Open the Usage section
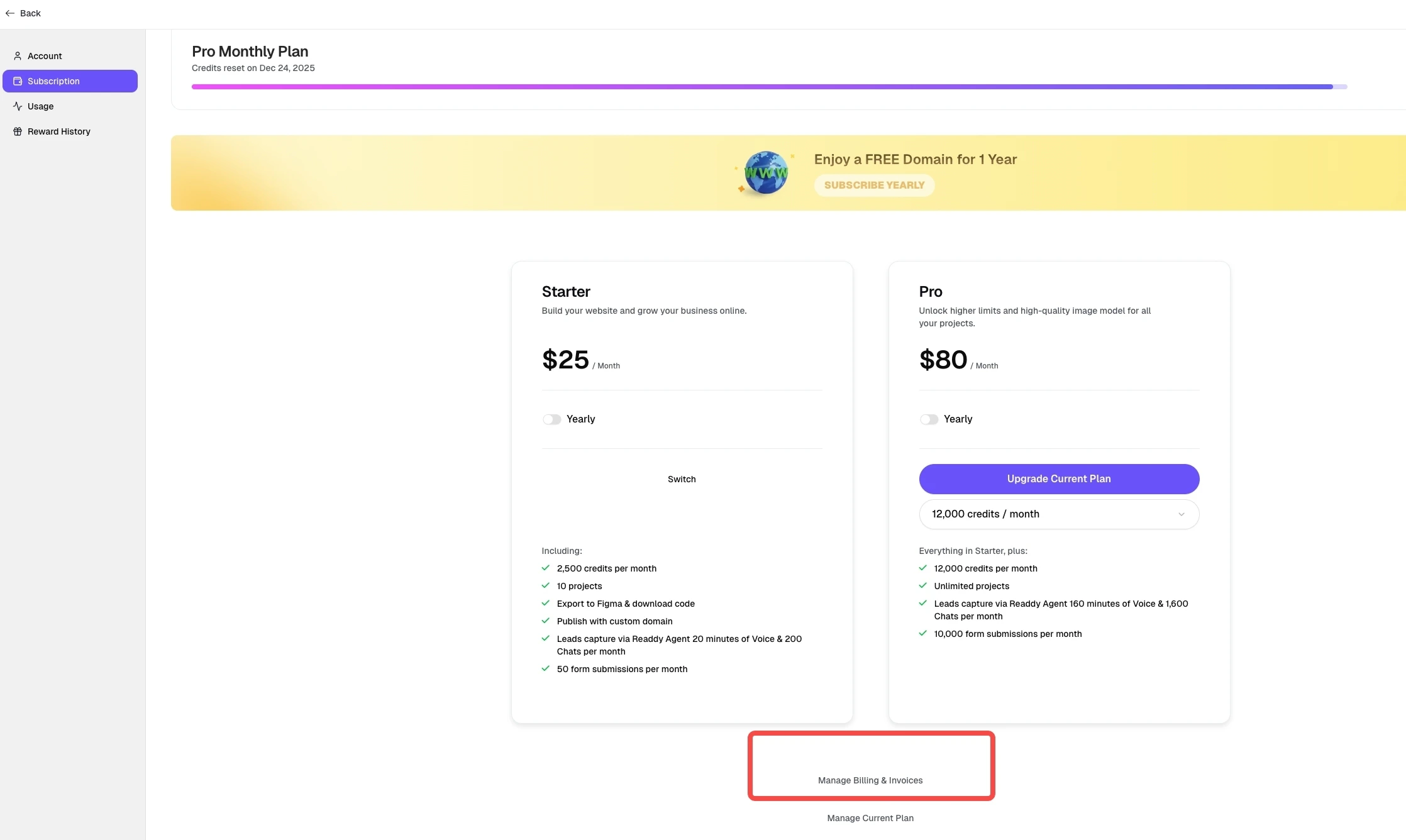 click(41, 106)
